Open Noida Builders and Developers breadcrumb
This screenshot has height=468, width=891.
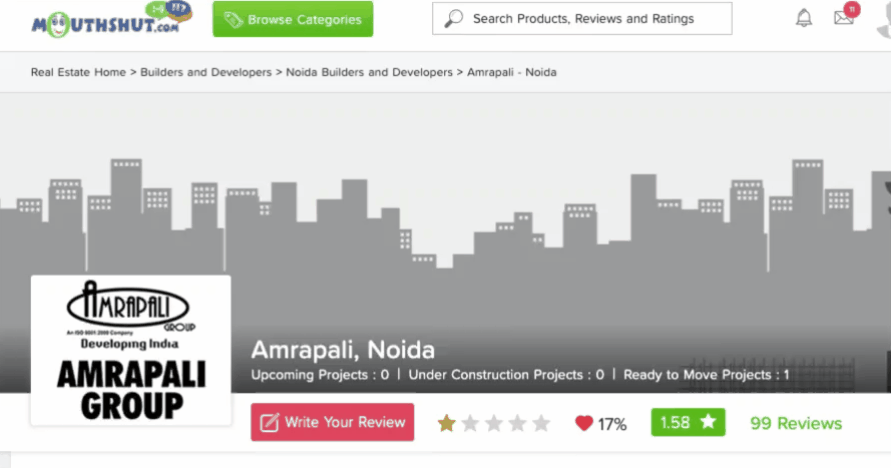369,72
